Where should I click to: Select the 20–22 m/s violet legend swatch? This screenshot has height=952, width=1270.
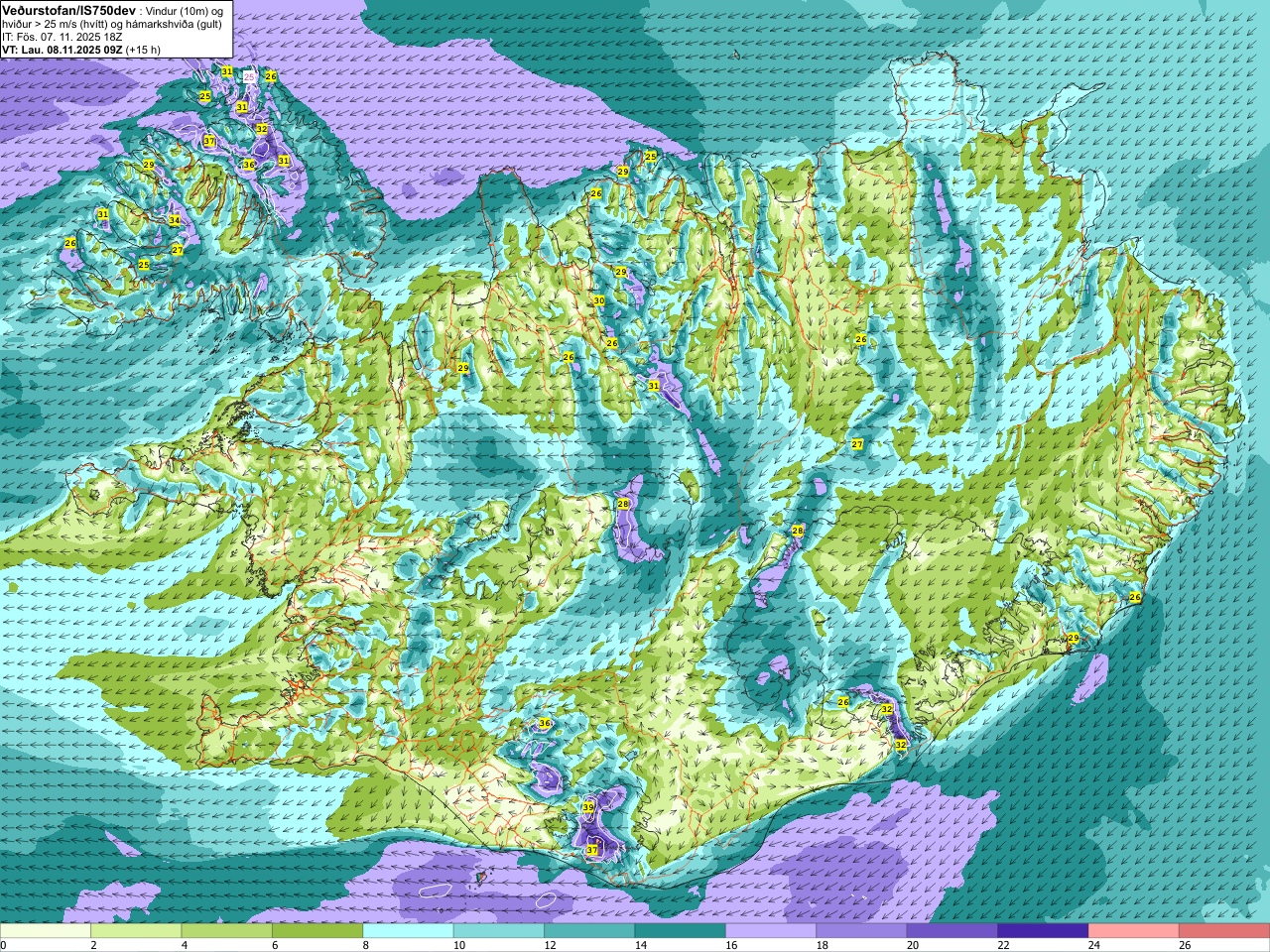coord(952,931)
